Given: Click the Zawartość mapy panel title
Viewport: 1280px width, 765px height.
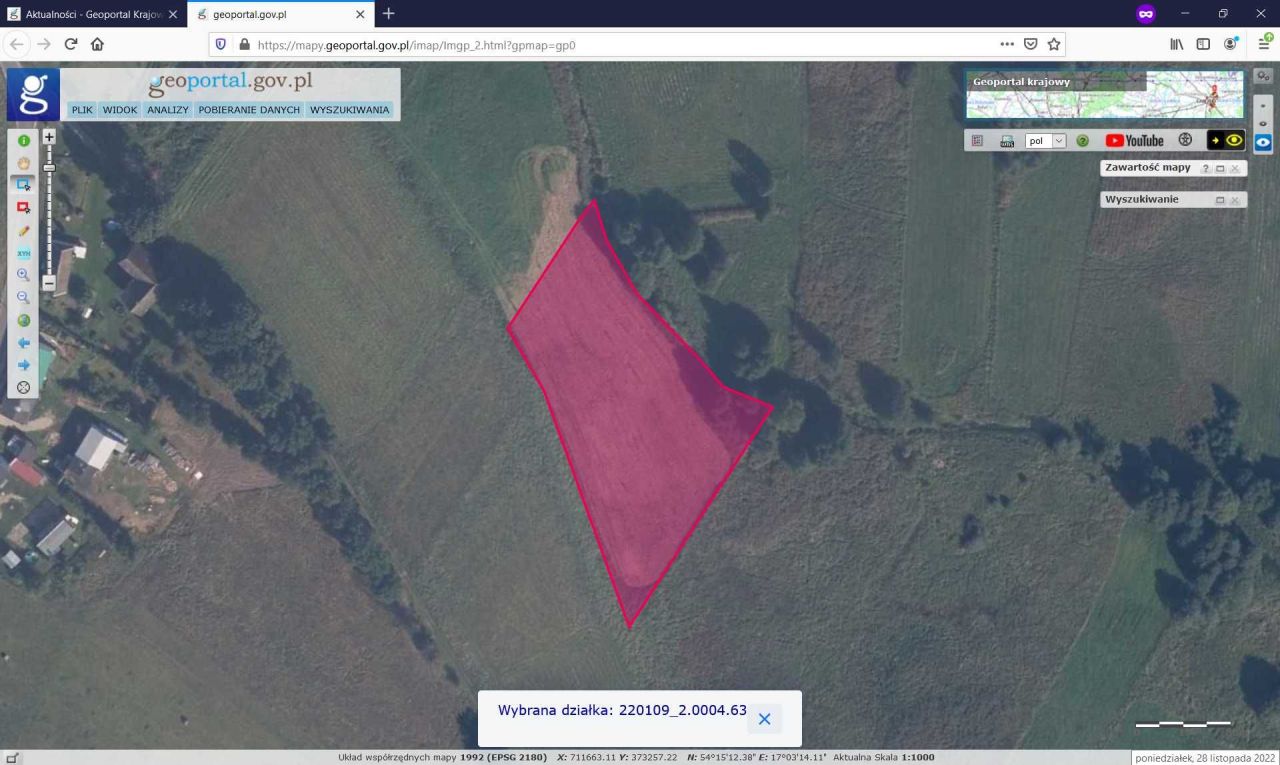Looking at the screenshot, I should coord(1148,168).
